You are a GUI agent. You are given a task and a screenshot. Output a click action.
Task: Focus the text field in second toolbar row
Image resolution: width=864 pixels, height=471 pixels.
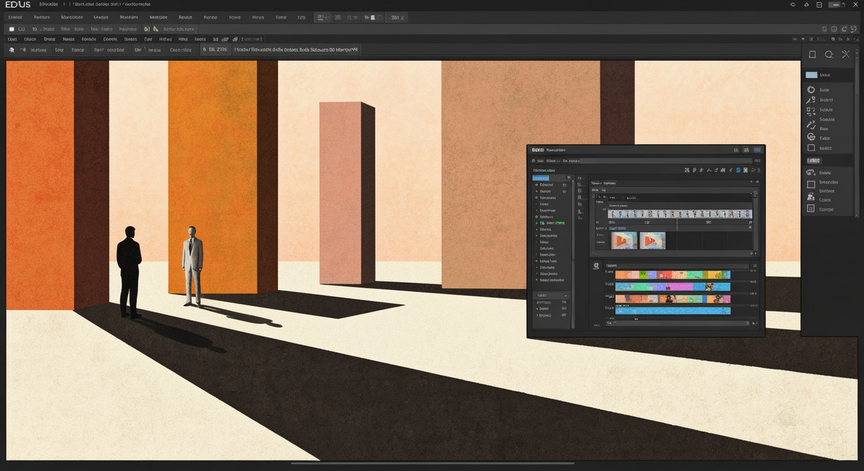[178, 29]
